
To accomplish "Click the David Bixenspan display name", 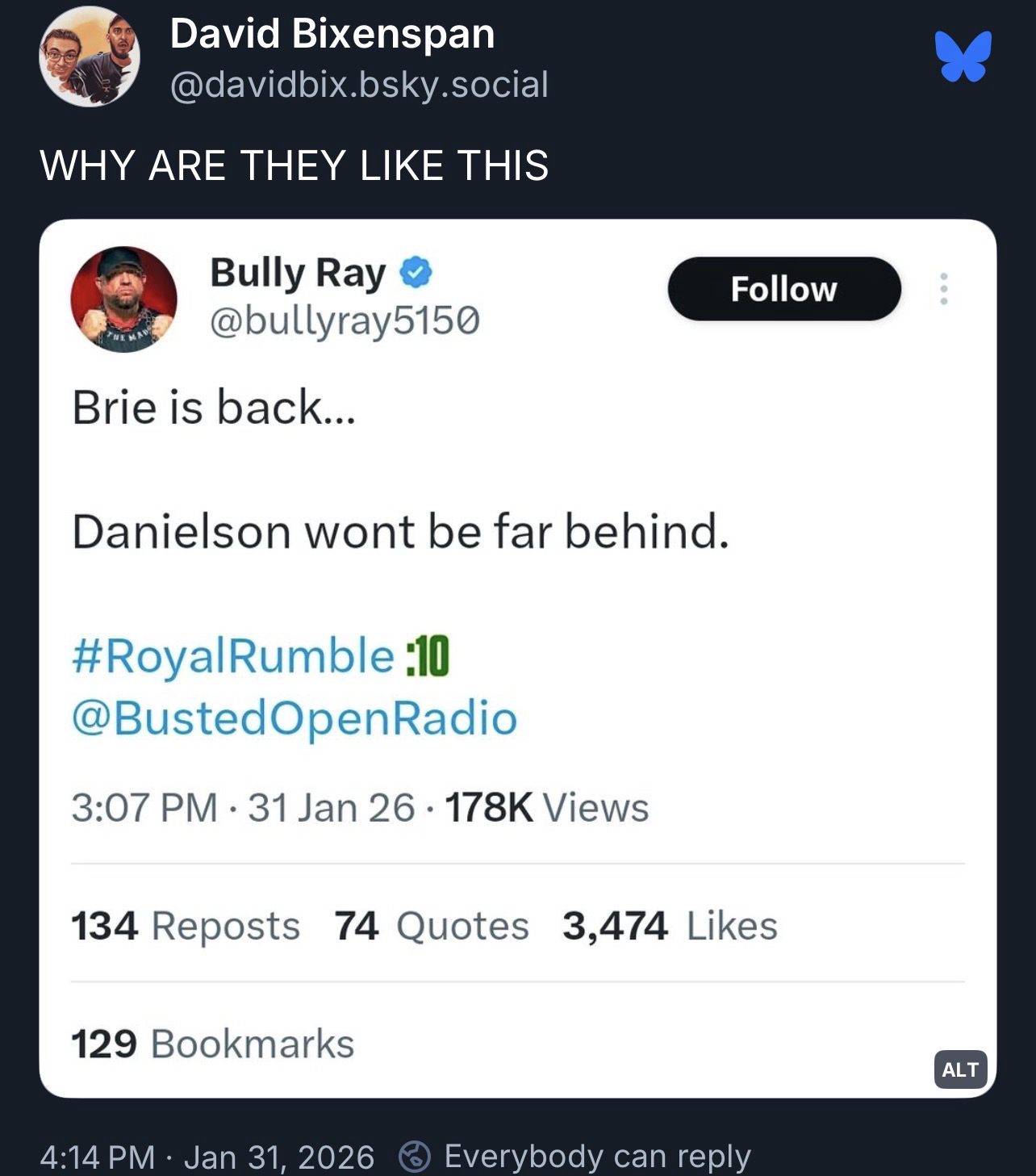I will click(x=332, y=34).
